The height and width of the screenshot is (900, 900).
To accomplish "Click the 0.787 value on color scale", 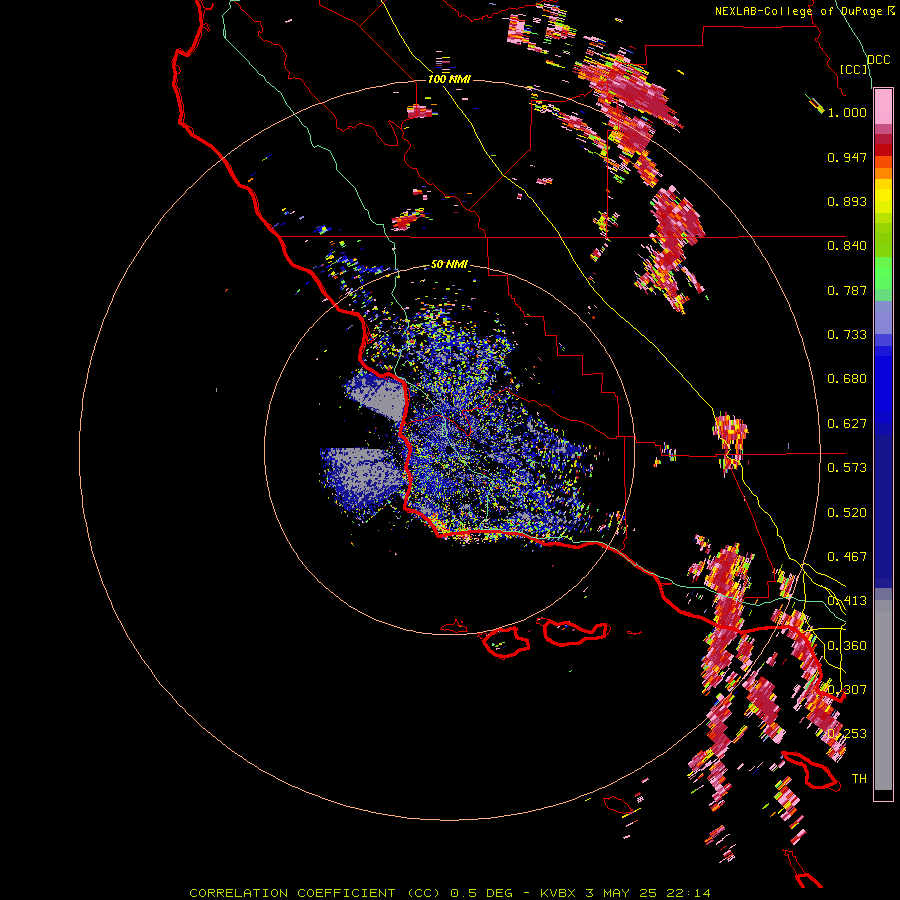I will 847,290.
